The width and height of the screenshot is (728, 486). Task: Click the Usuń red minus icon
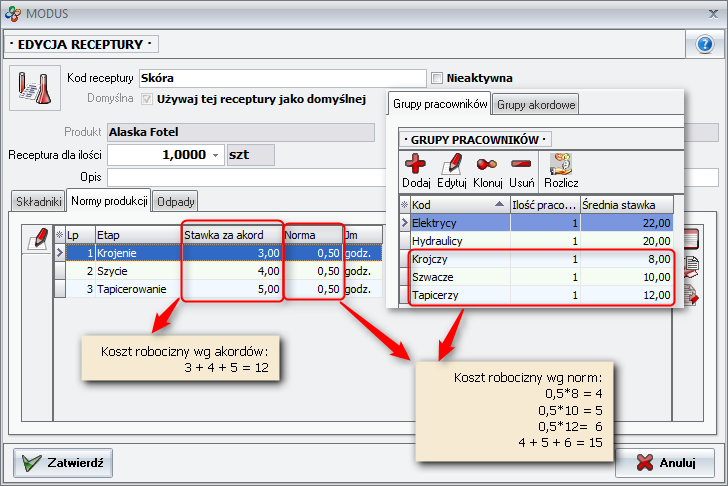[521, 165]
